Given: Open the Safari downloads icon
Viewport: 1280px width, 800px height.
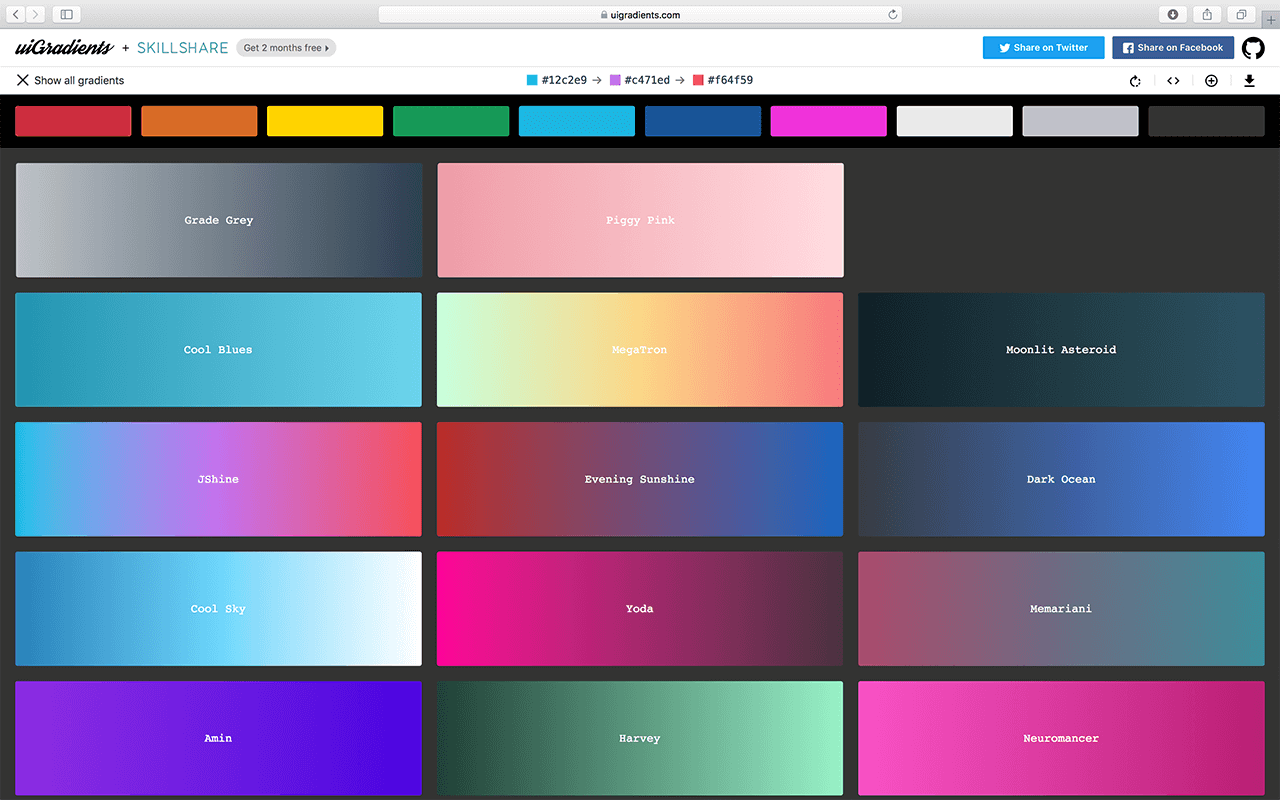Looking at the screenshot, I should tap(1173, 14).
